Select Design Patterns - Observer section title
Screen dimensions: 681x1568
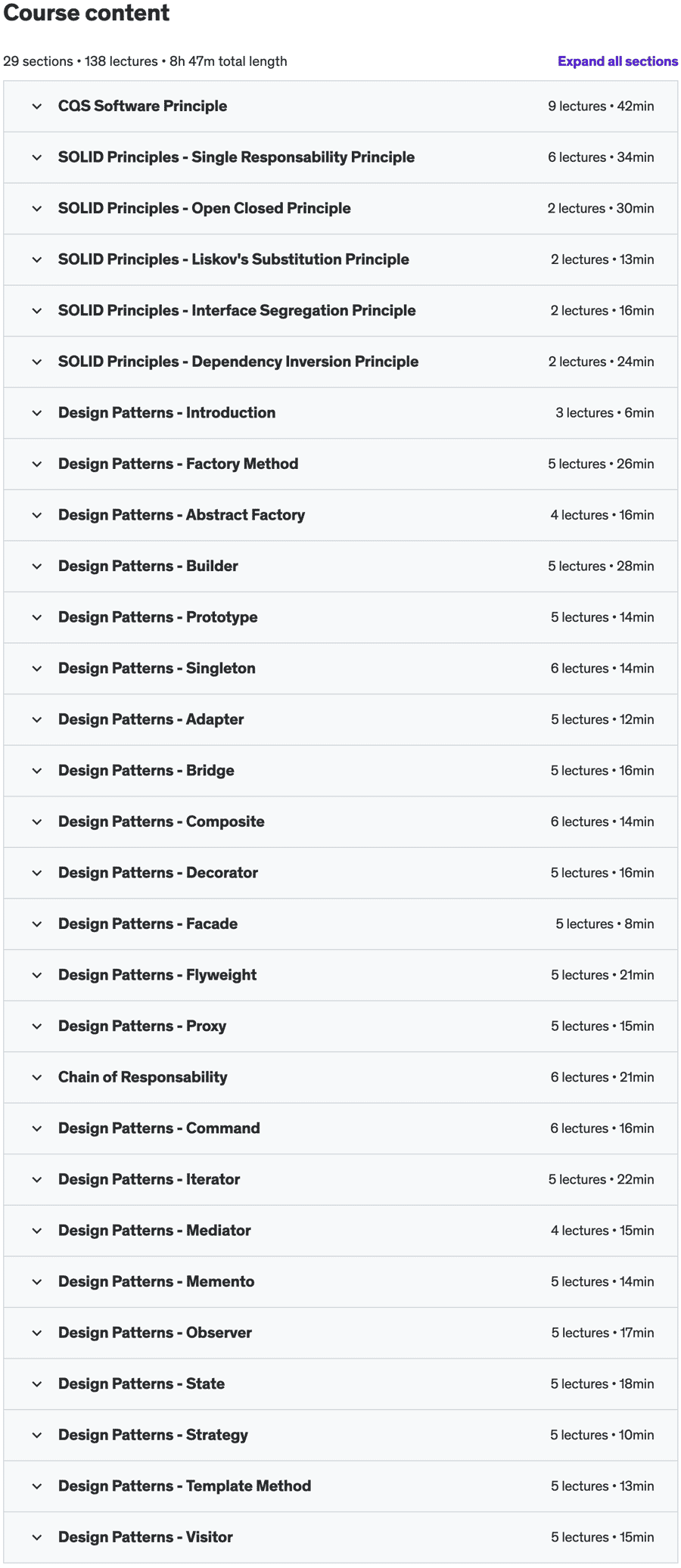pyautogui.click(x=155, y=1333)
